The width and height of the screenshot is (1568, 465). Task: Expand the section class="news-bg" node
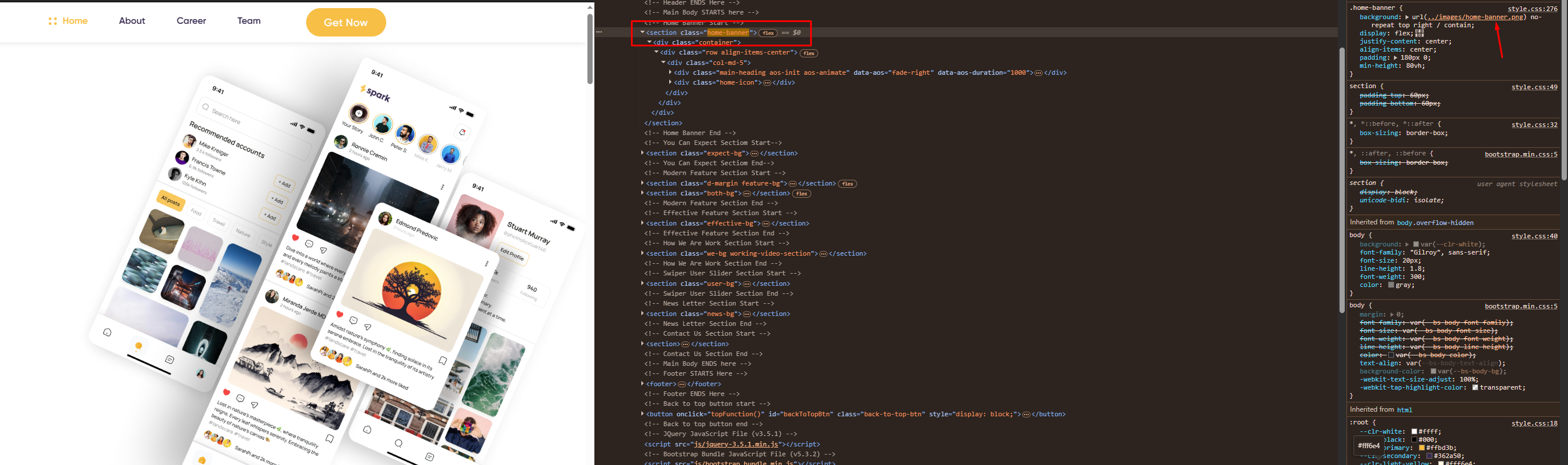(642, 314)
